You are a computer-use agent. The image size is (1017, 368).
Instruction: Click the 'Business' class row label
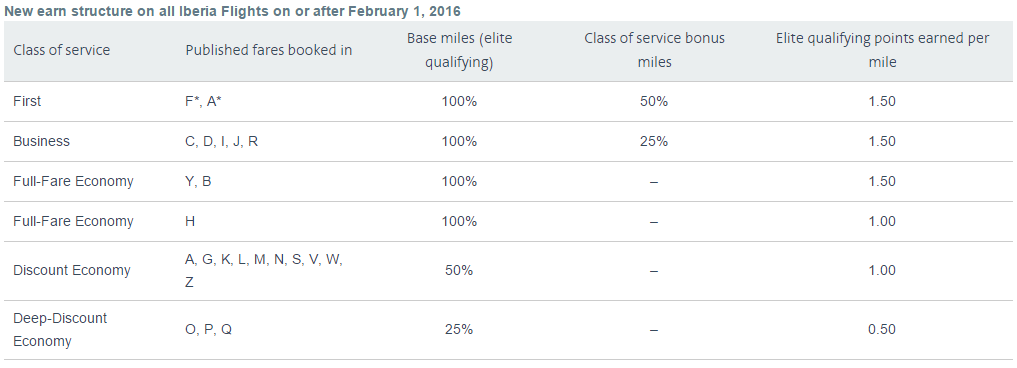[x=42, y=141]
